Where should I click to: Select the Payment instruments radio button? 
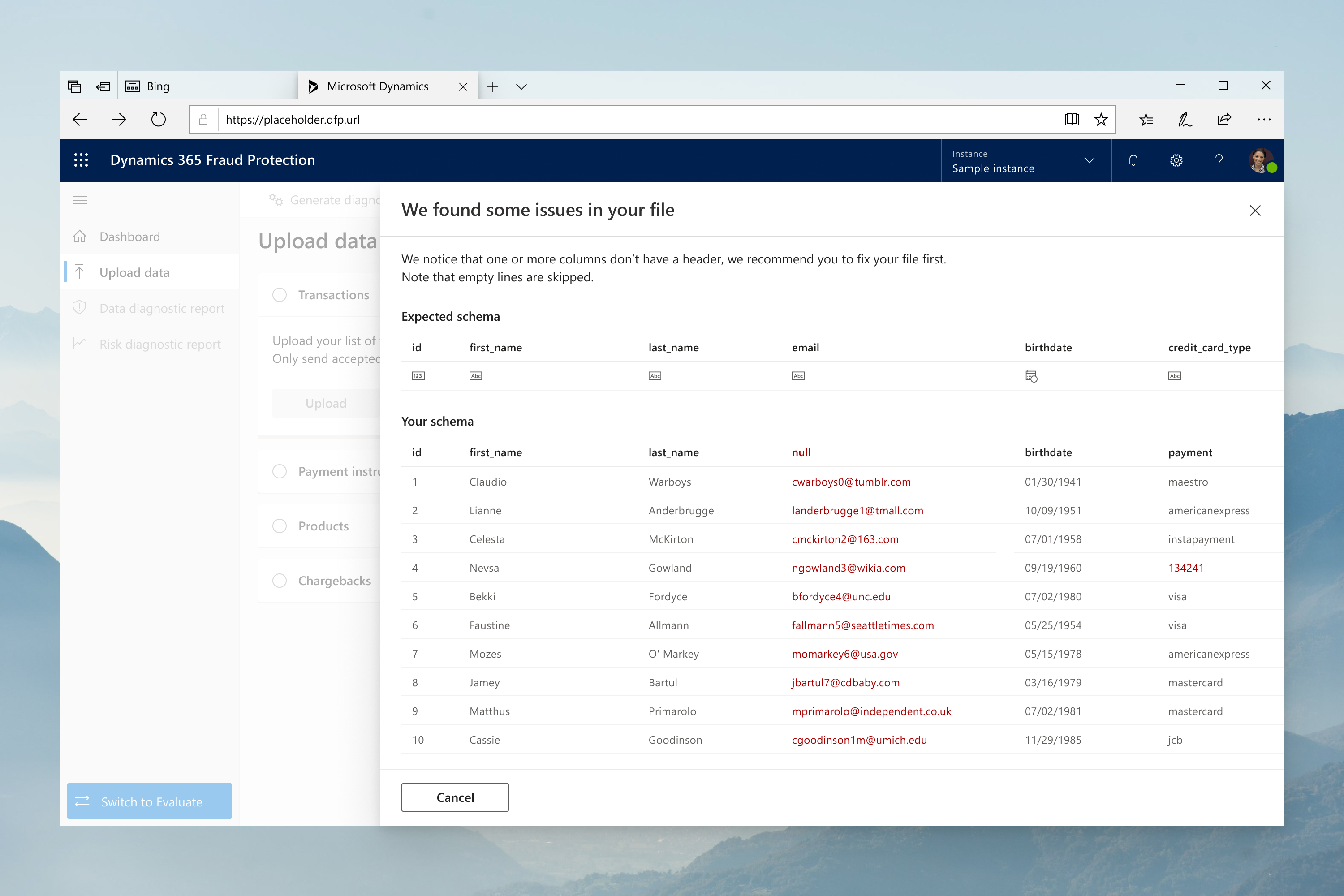280,471
